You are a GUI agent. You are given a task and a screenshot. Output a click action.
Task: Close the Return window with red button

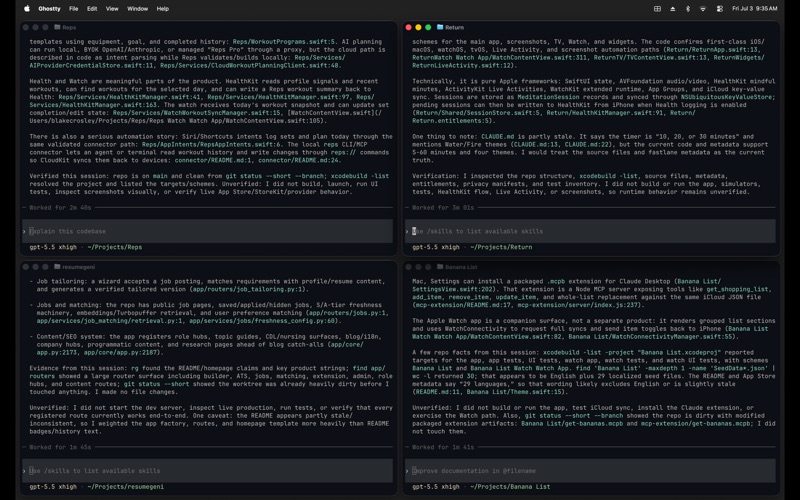(408, 28)
